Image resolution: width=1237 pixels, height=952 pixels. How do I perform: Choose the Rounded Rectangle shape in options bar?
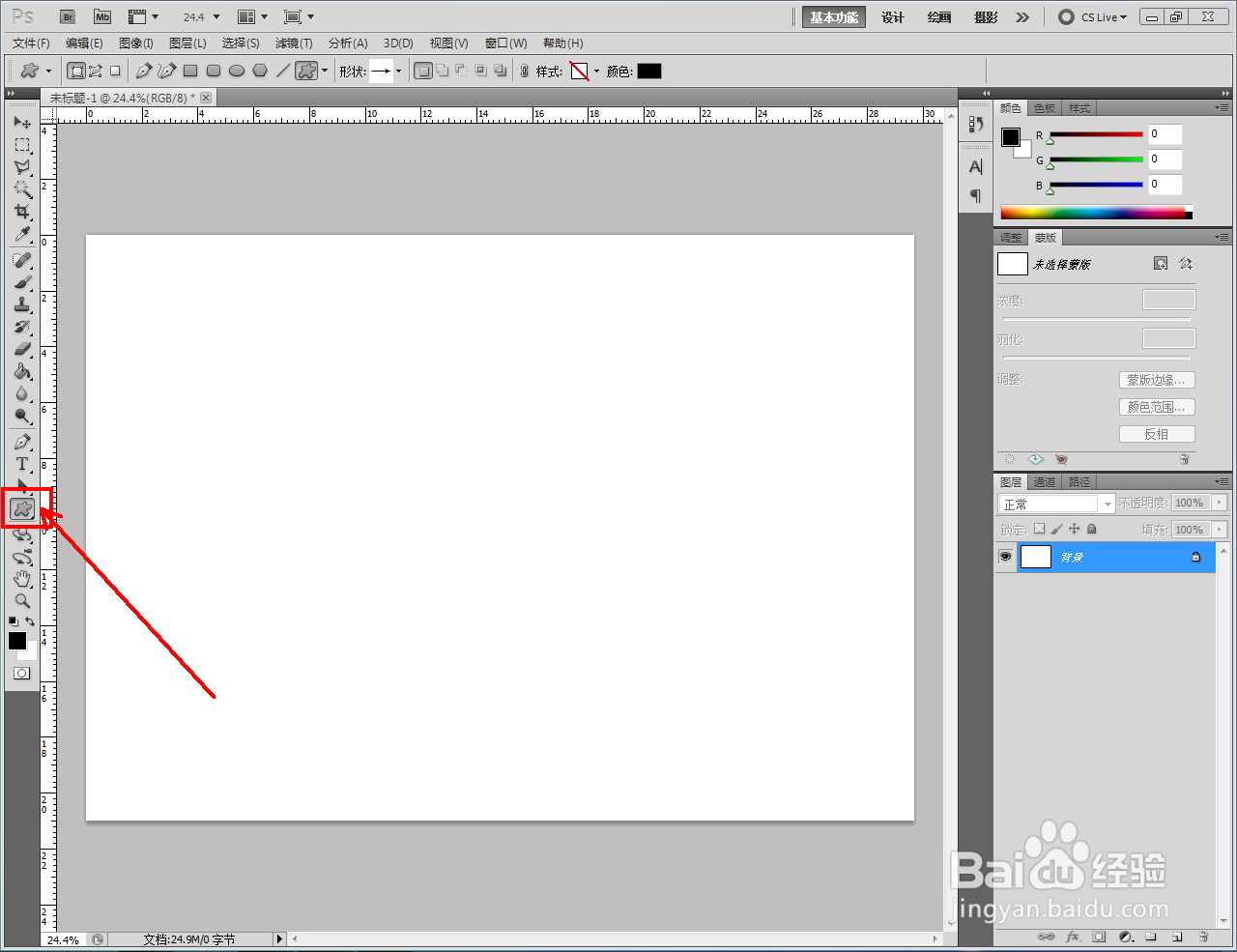214,71
